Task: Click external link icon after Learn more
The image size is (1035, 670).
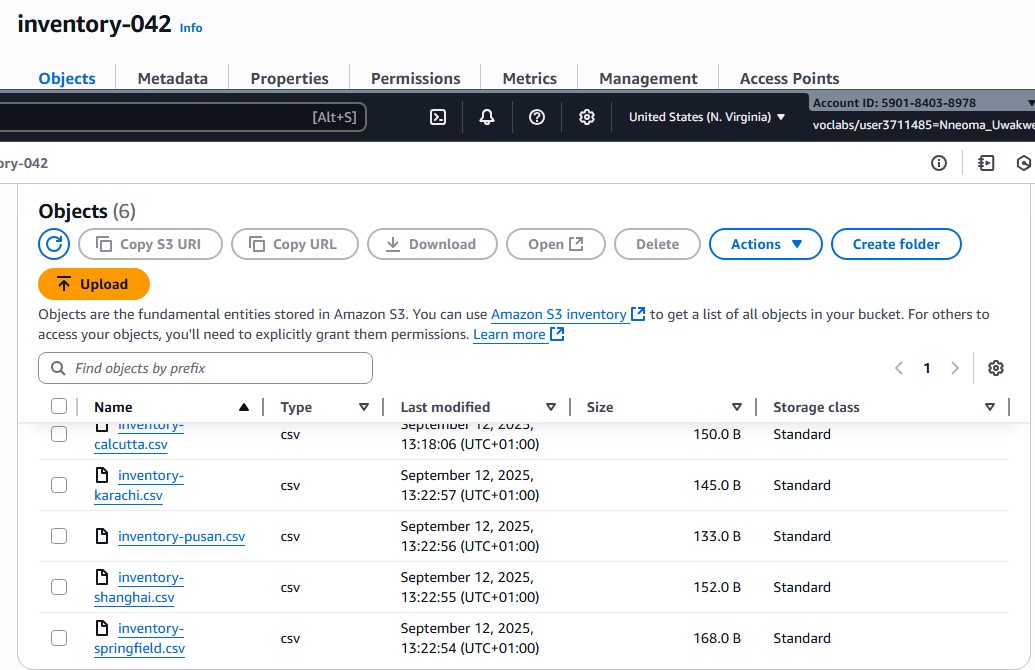Action: [x=557, y=334]
